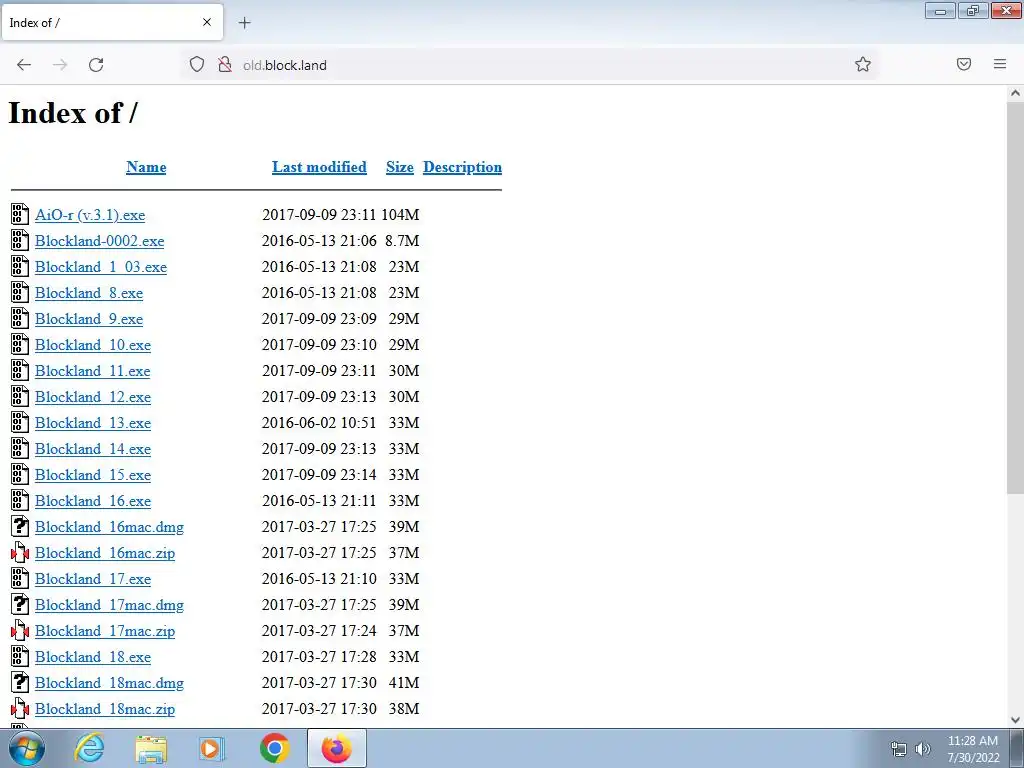Download Blockland_8.exe file
Screen dimensions: 1024x768
click(89, 293)
